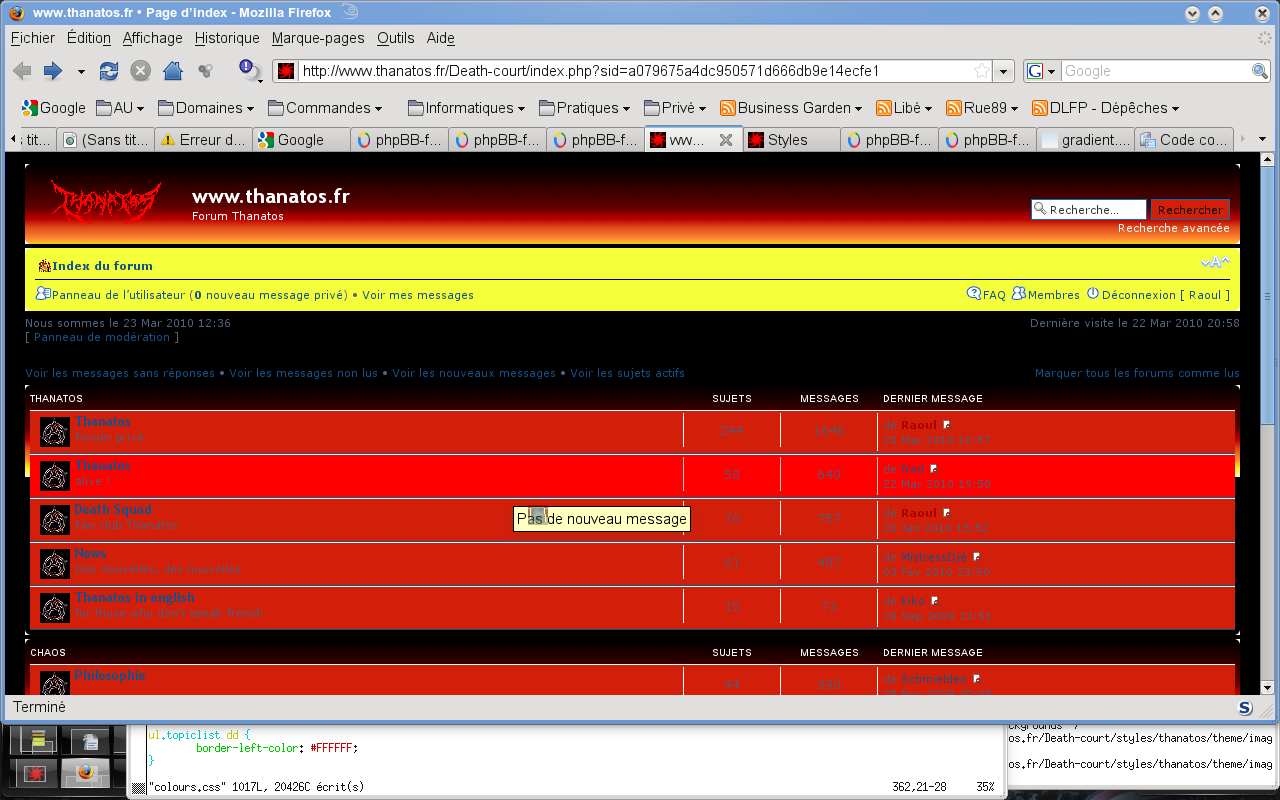Screen dimensions: 1280x800
Task: Expand the Privé bookmarks folder
Action: (675, 108)
